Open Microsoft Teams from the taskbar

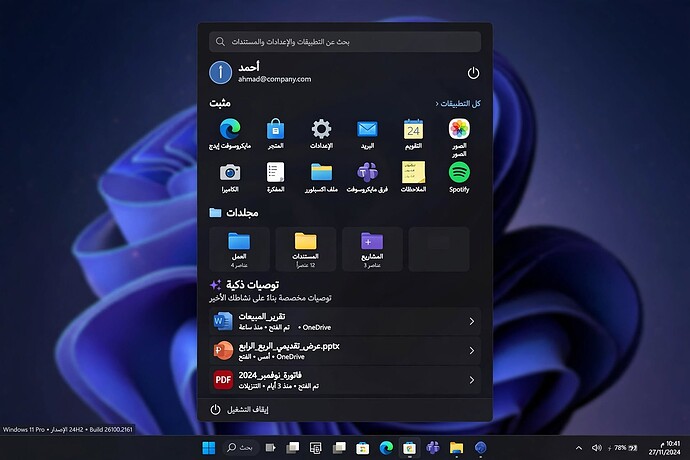433,448
